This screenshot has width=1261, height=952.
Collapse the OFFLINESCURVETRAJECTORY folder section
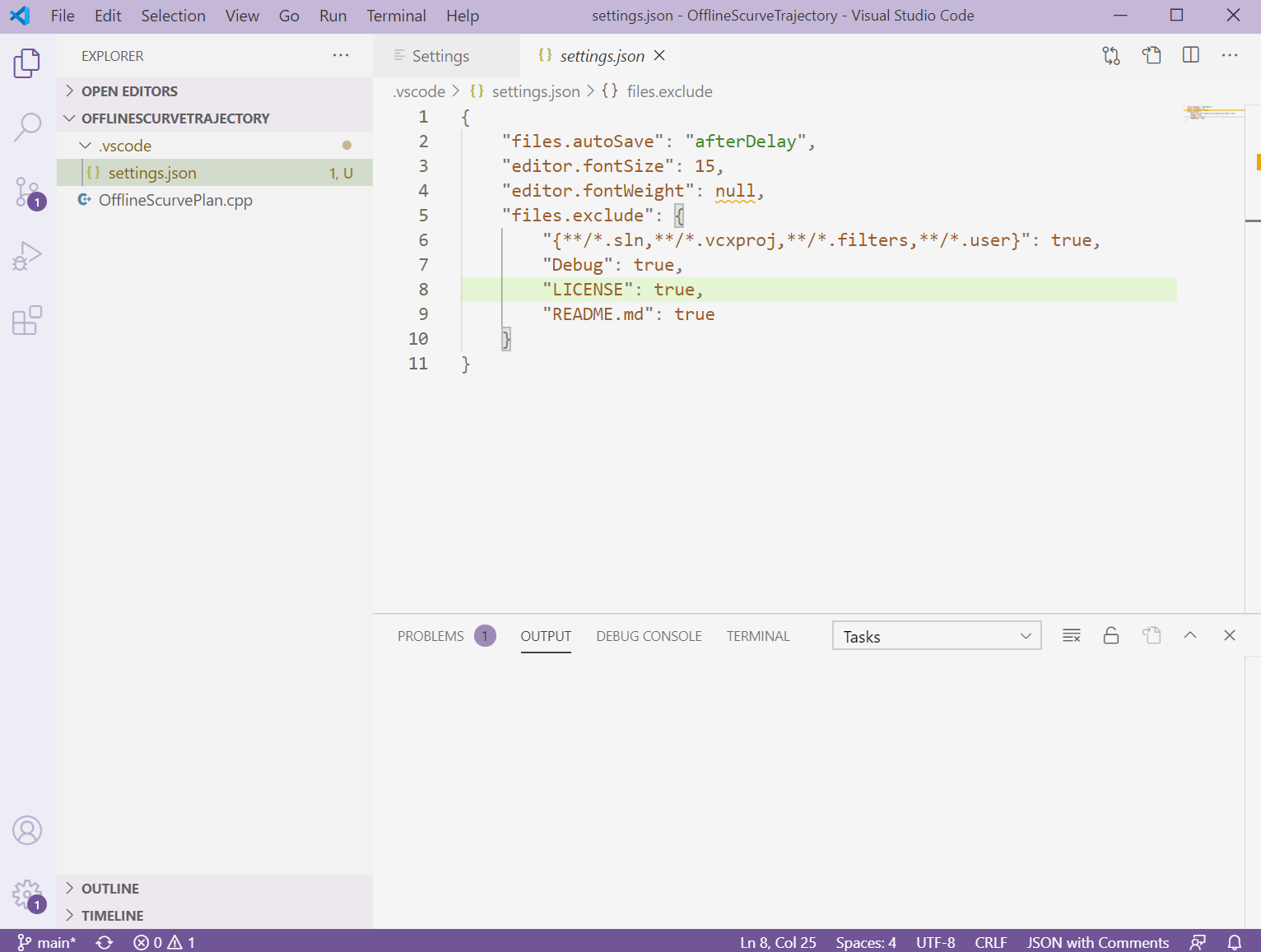point(215,118)
